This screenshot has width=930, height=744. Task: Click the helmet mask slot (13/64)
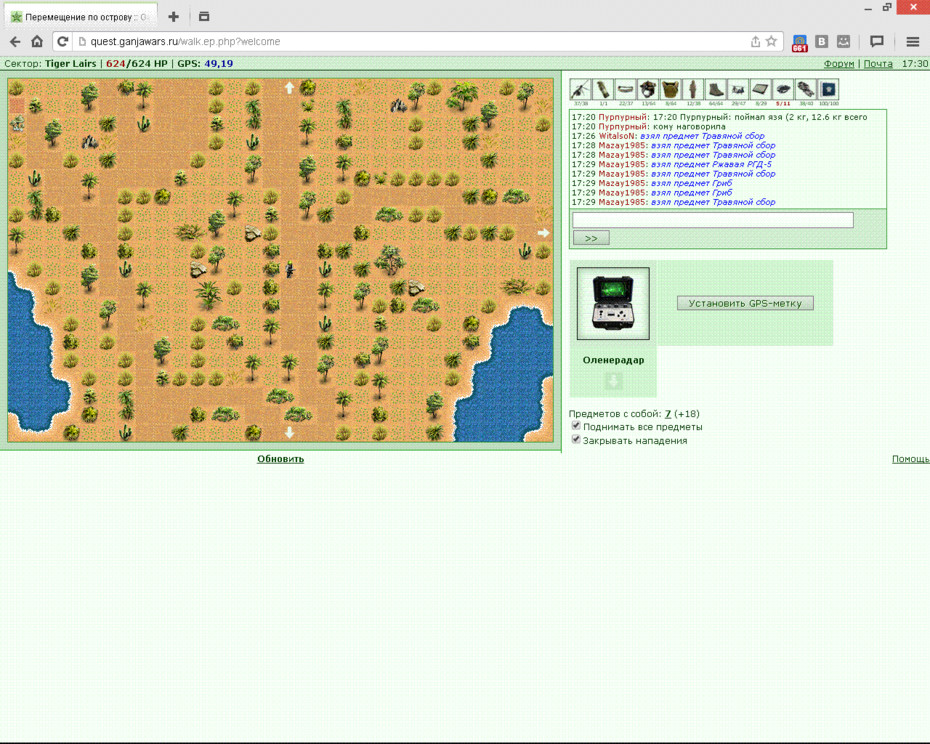(x=648, y=90)
